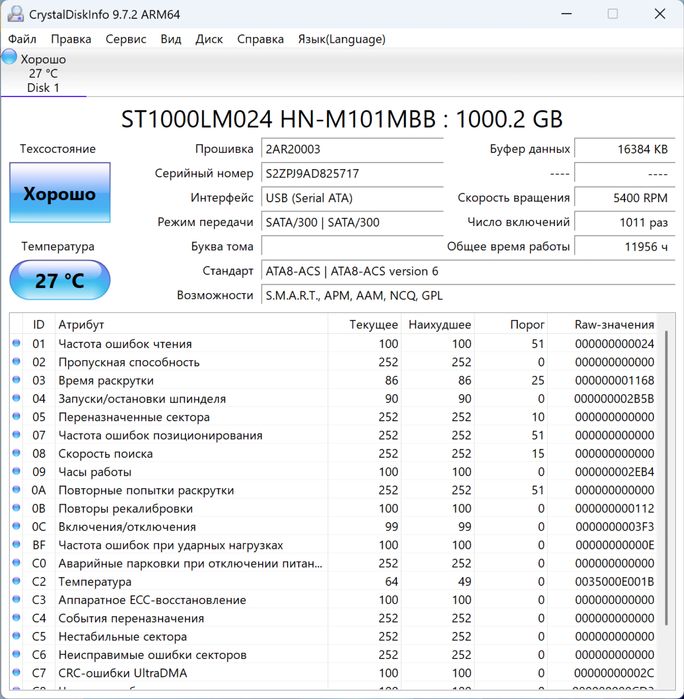
Task: Select the CRC-ошибки UltraDMA row
Action: coord(334,673)
